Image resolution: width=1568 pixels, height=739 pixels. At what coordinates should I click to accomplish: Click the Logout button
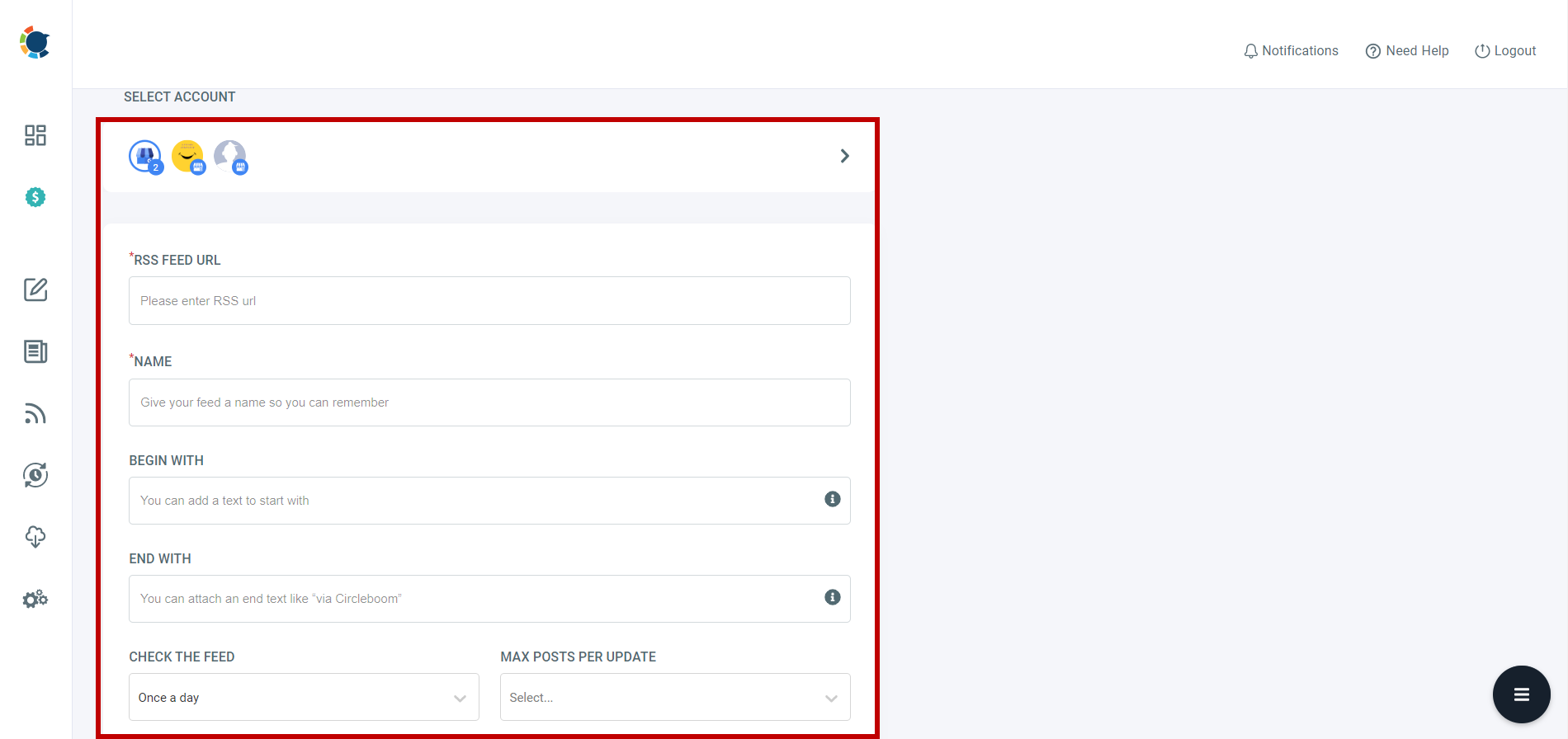click(1505, 51)
